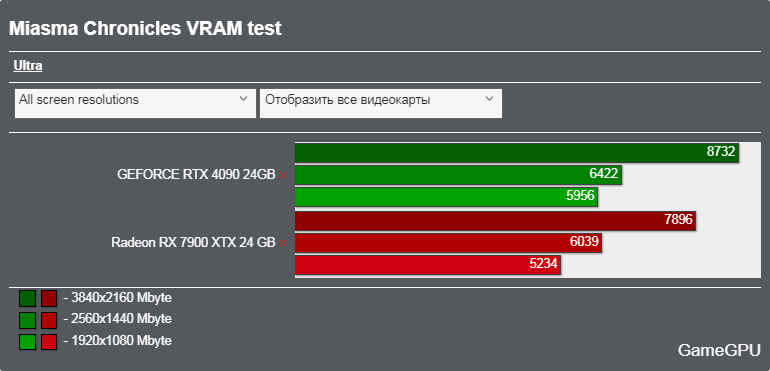
Task: Click the 6422 RTX 4090 1440p bar
Action: pyautogui.click(x=458, y=175)
